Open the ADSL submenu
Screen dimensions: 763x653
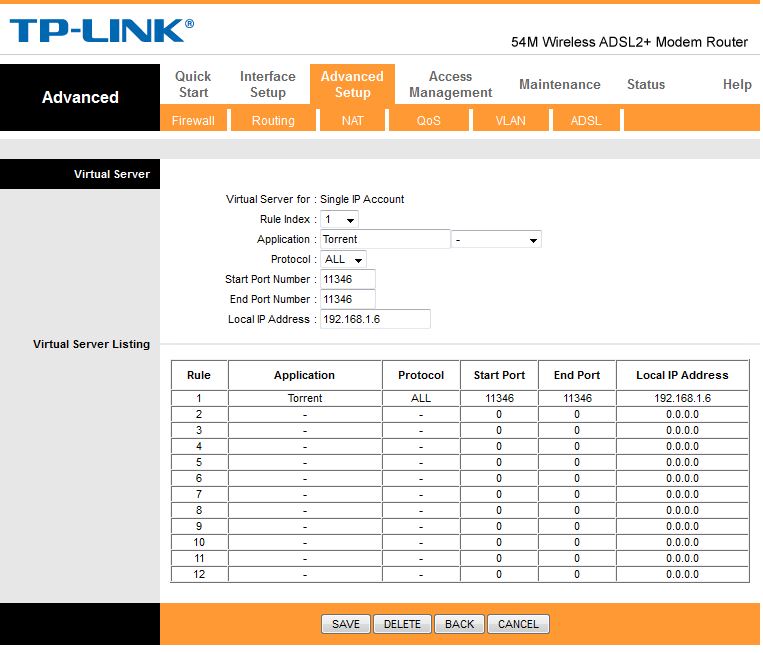point(586,120)
